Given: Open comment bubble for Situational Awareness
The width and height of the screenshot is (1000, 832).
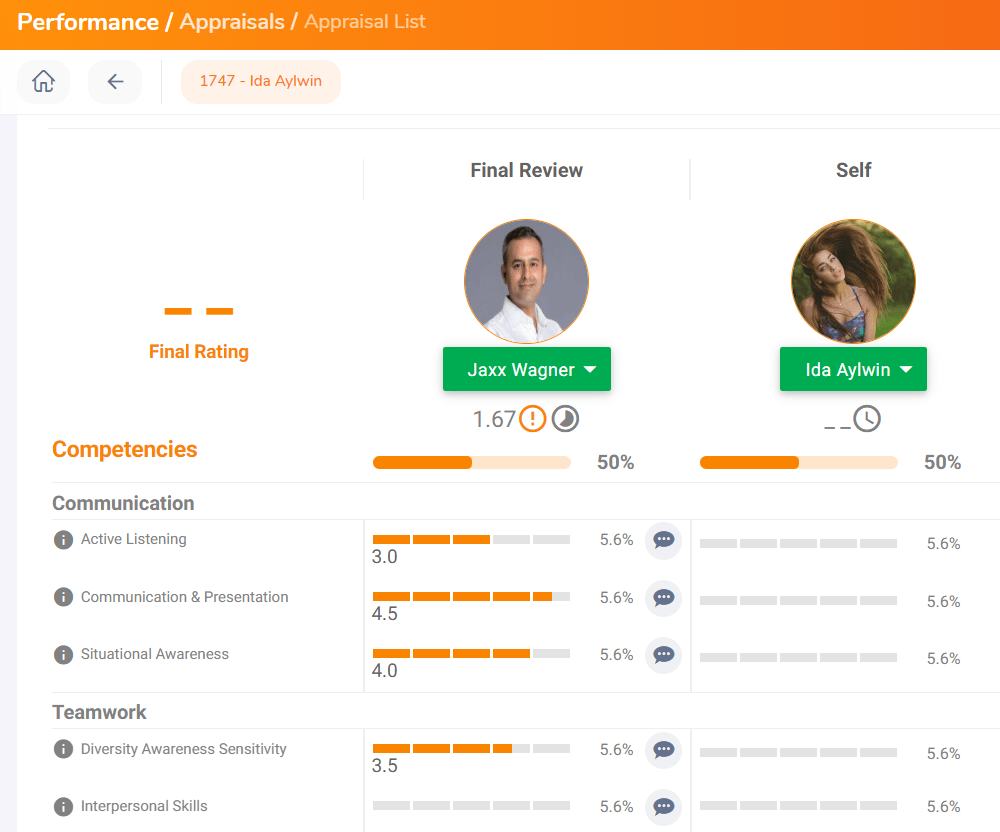Looking at the screenshot, I should coord(663,655).
